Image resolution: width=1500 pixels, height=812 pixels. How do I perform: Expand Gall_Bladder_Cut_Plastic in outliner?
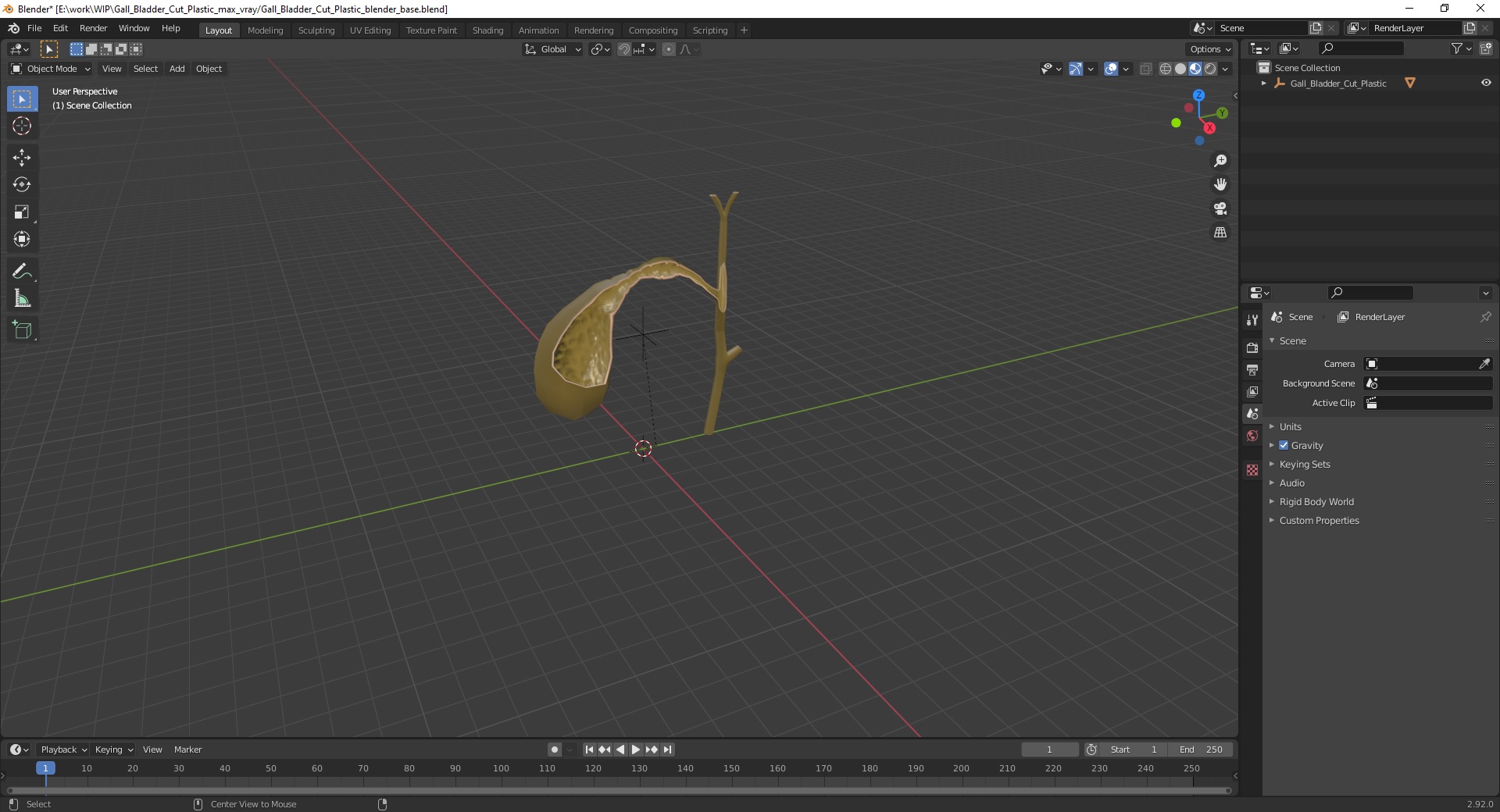click(x=1264, y=83)
